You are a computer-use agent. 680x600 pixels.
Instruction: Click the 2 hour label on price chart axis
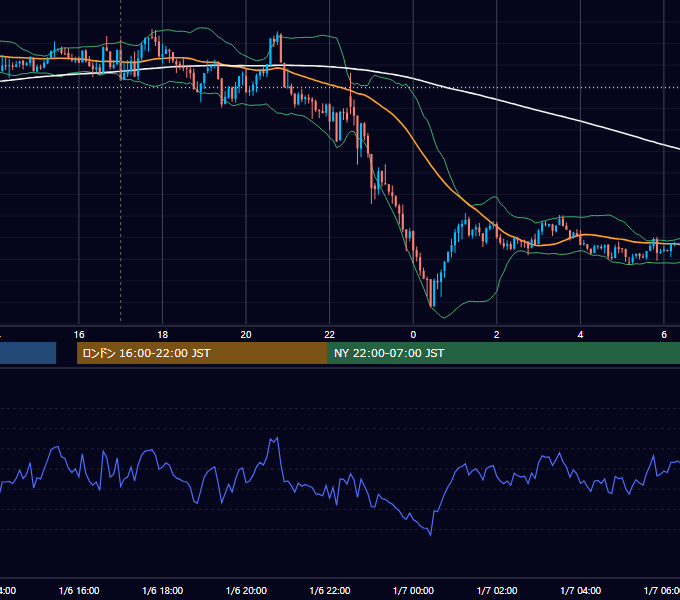(497, 335)
